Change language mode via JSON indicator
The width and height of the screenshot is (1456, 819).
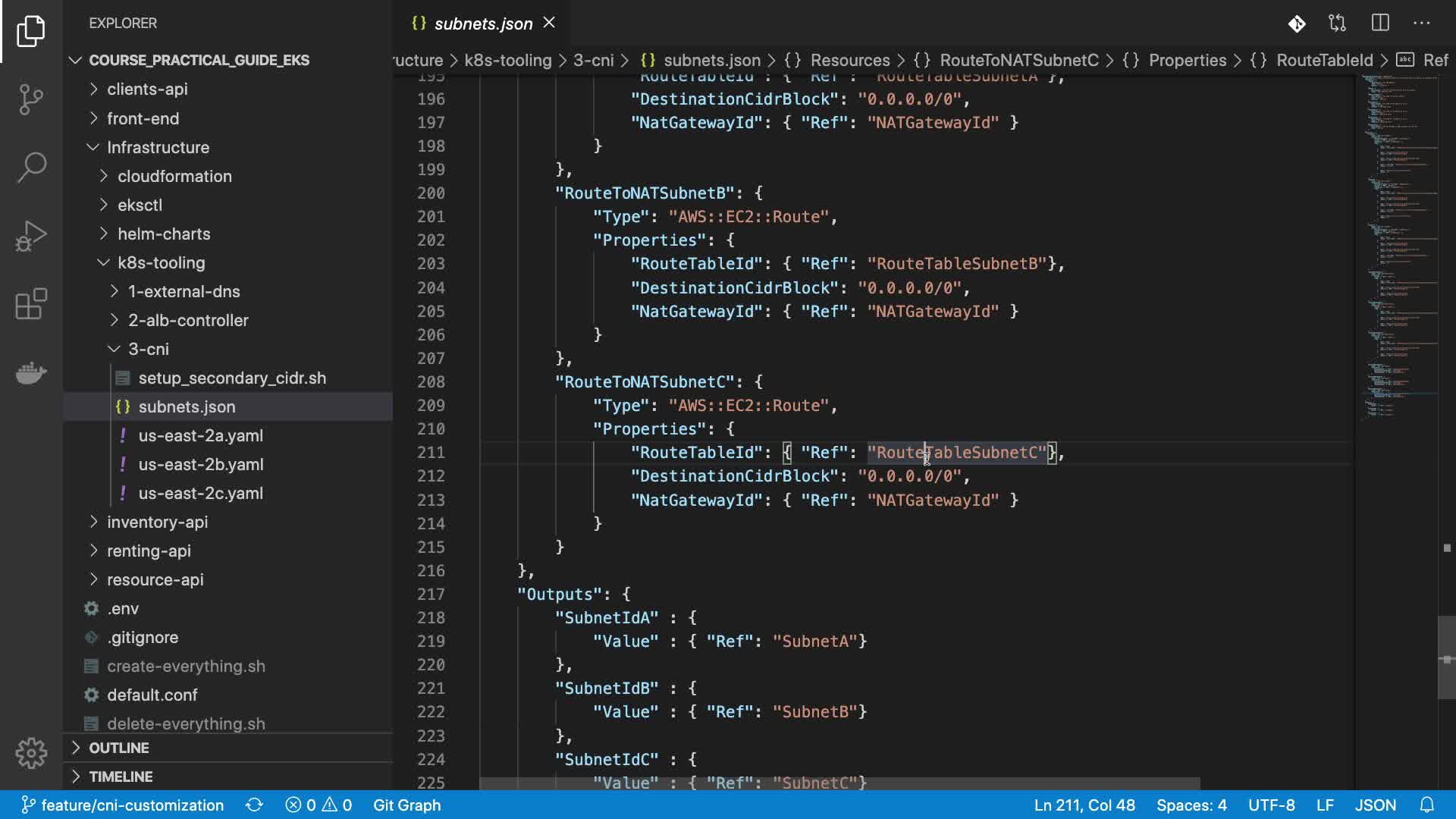pyautogui.click(x=1375, y=805)
